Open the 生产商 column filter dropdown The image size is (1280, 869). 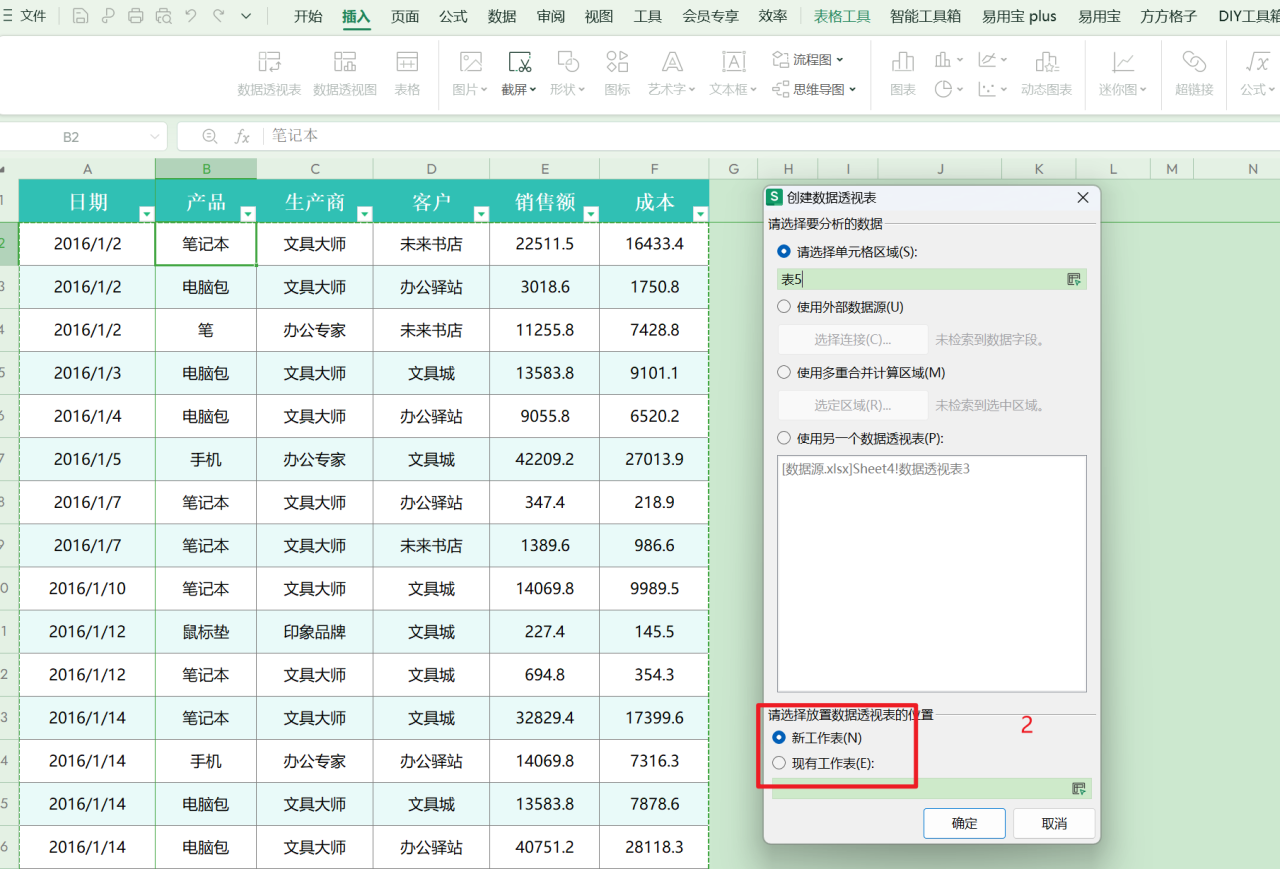[x=365, y=213]
